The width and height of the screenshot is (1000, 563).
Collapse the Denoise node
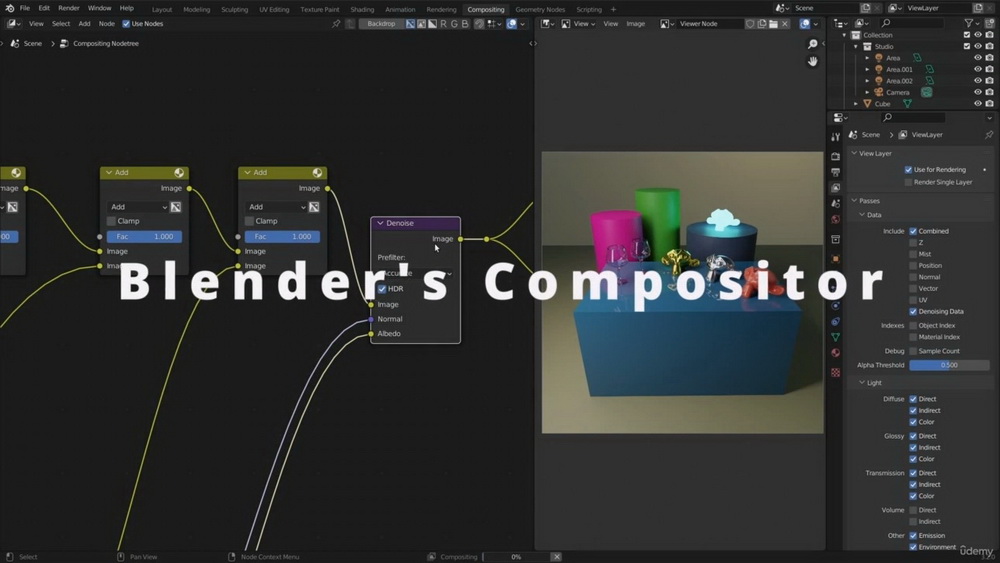click(x=380, y=223)
